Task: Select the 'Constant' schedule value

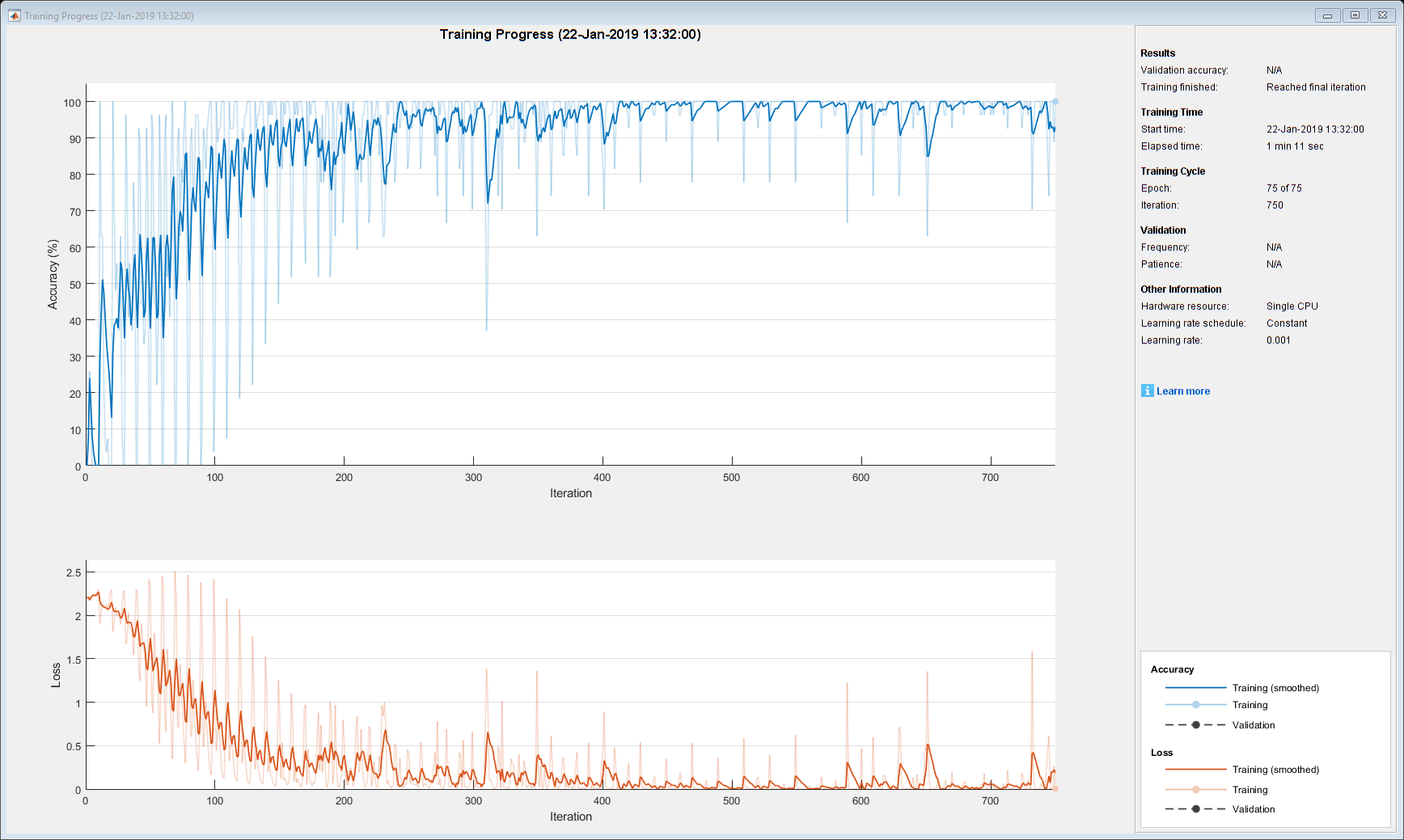Action: pyautogui.click(x=1287, y=323)
